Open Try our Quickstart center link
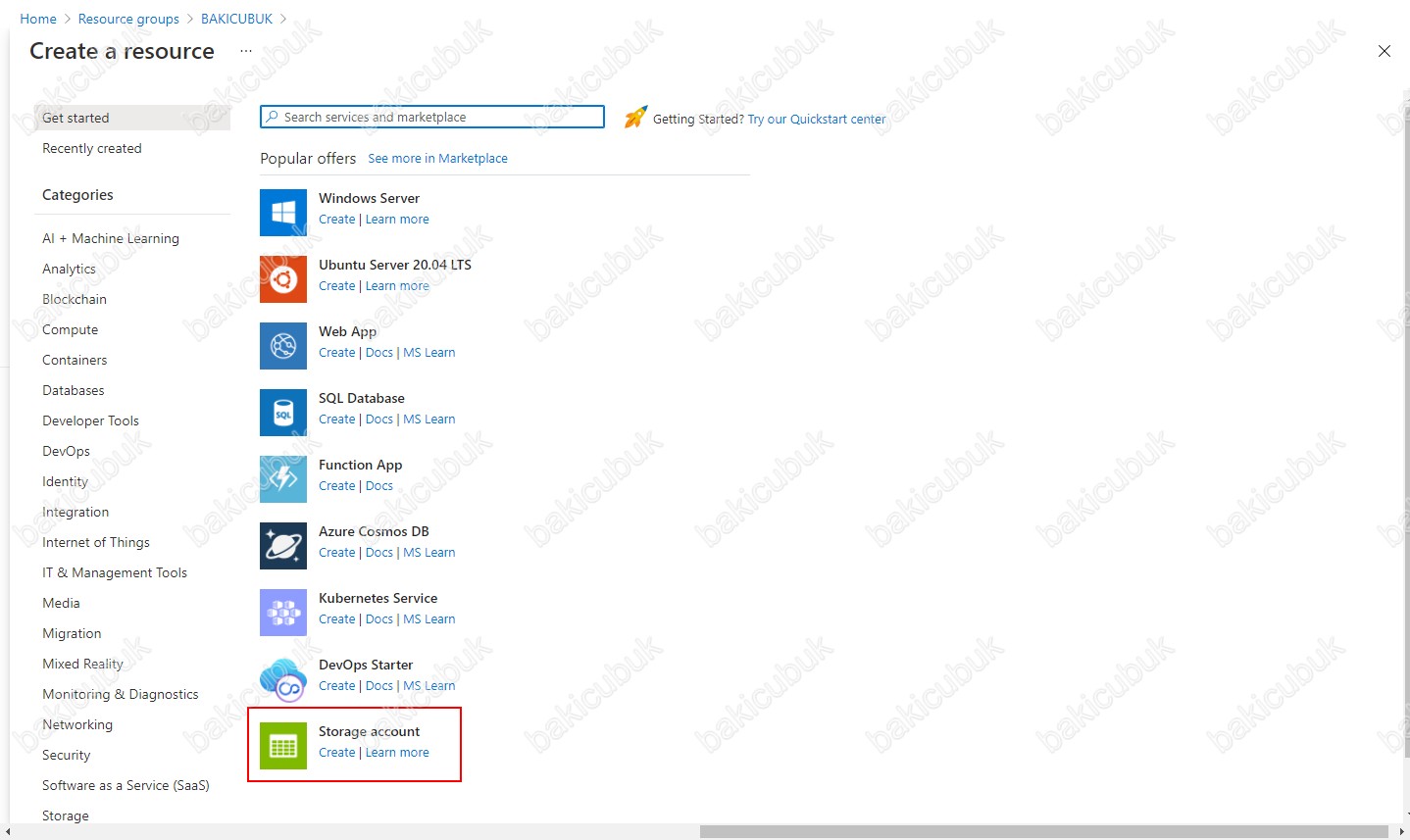This screenshot has width=1410, height=840. (817, 119)
